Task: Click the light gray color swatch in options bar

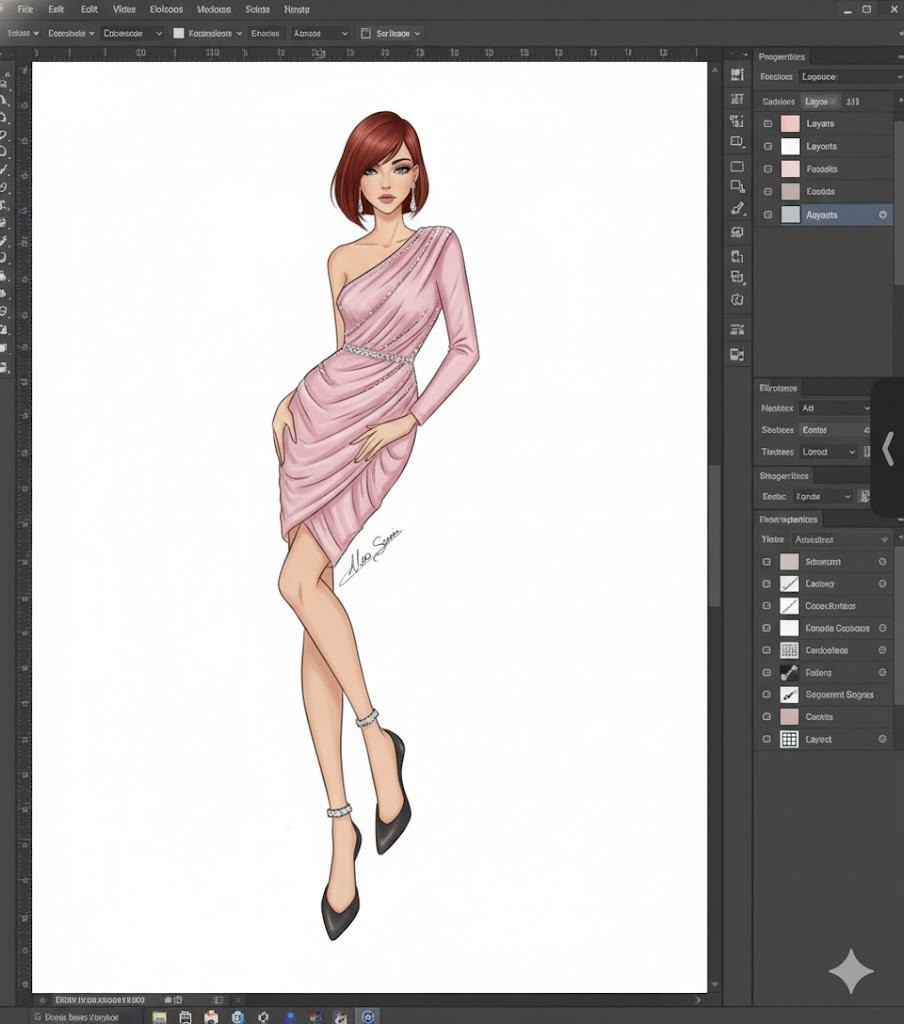Action: coord(179,33)
